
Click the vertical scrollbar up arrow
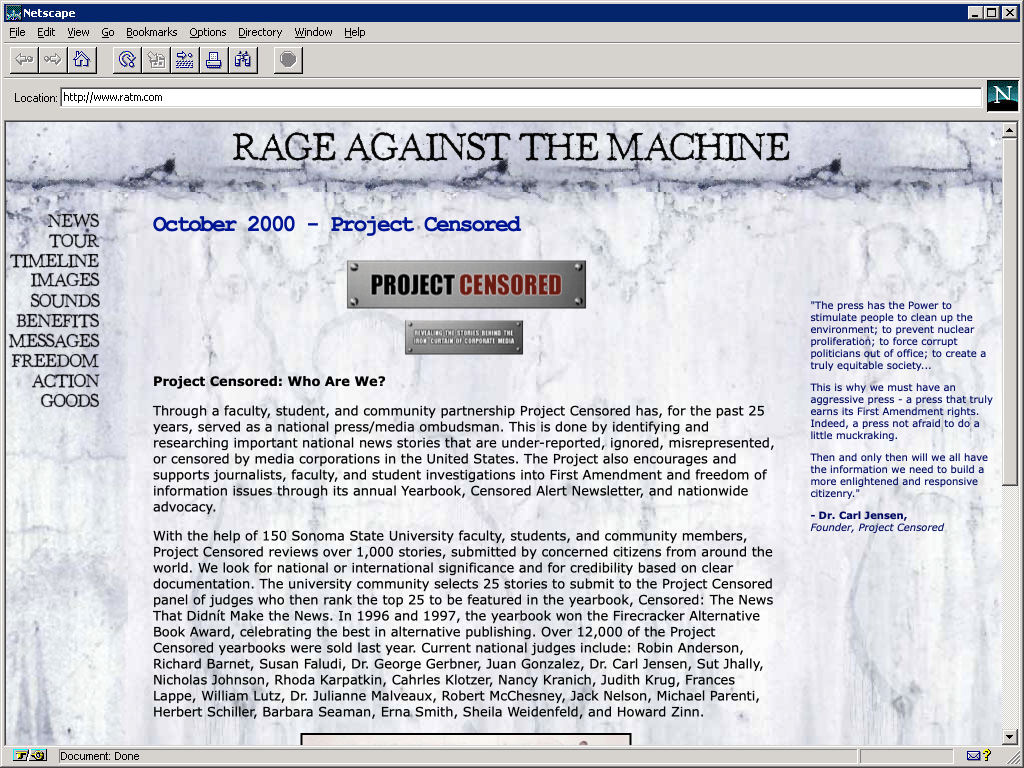[x=1010, y=130]
